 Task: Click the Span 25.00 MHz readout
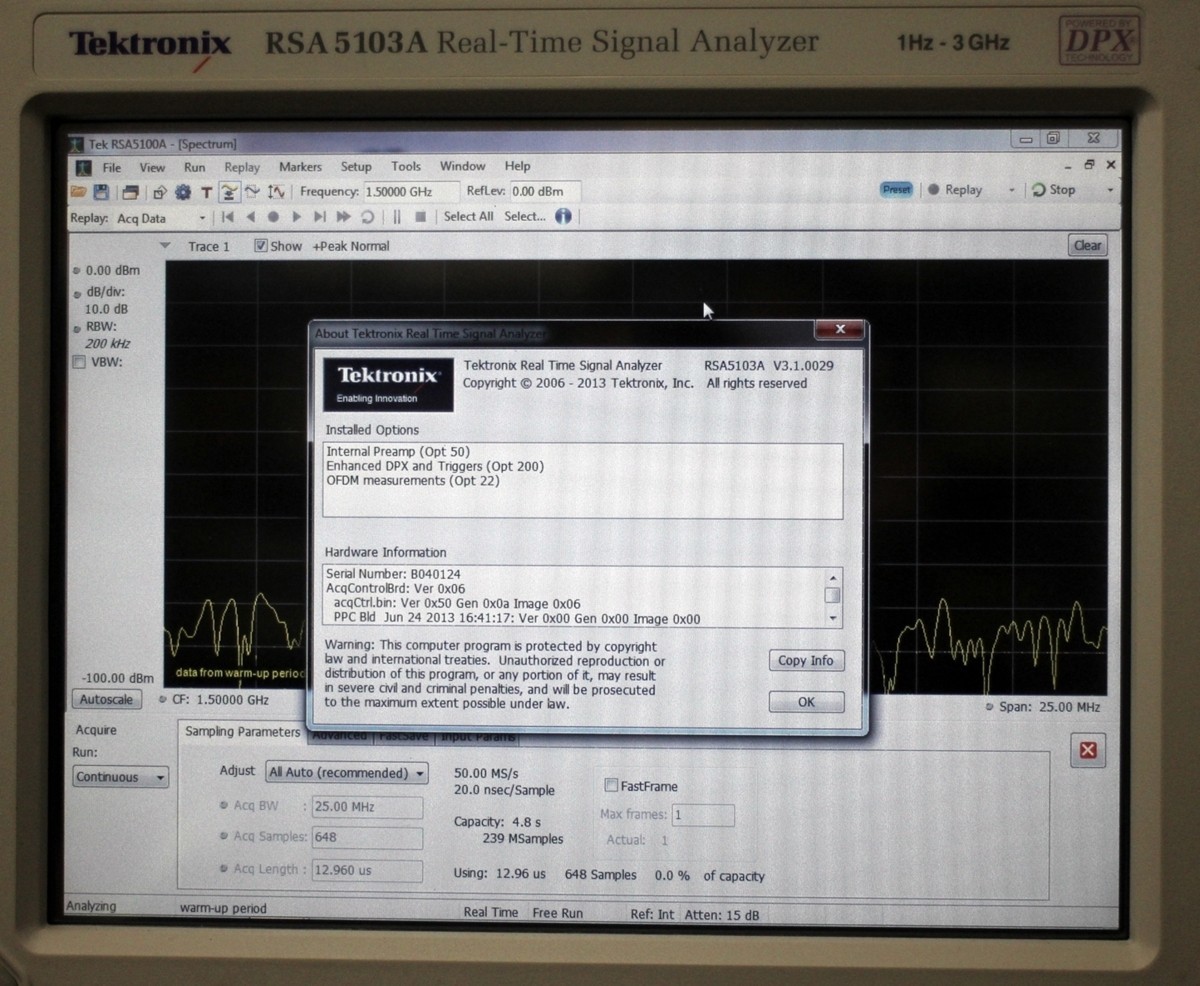pyautogui.click(x=1050, y=707)
